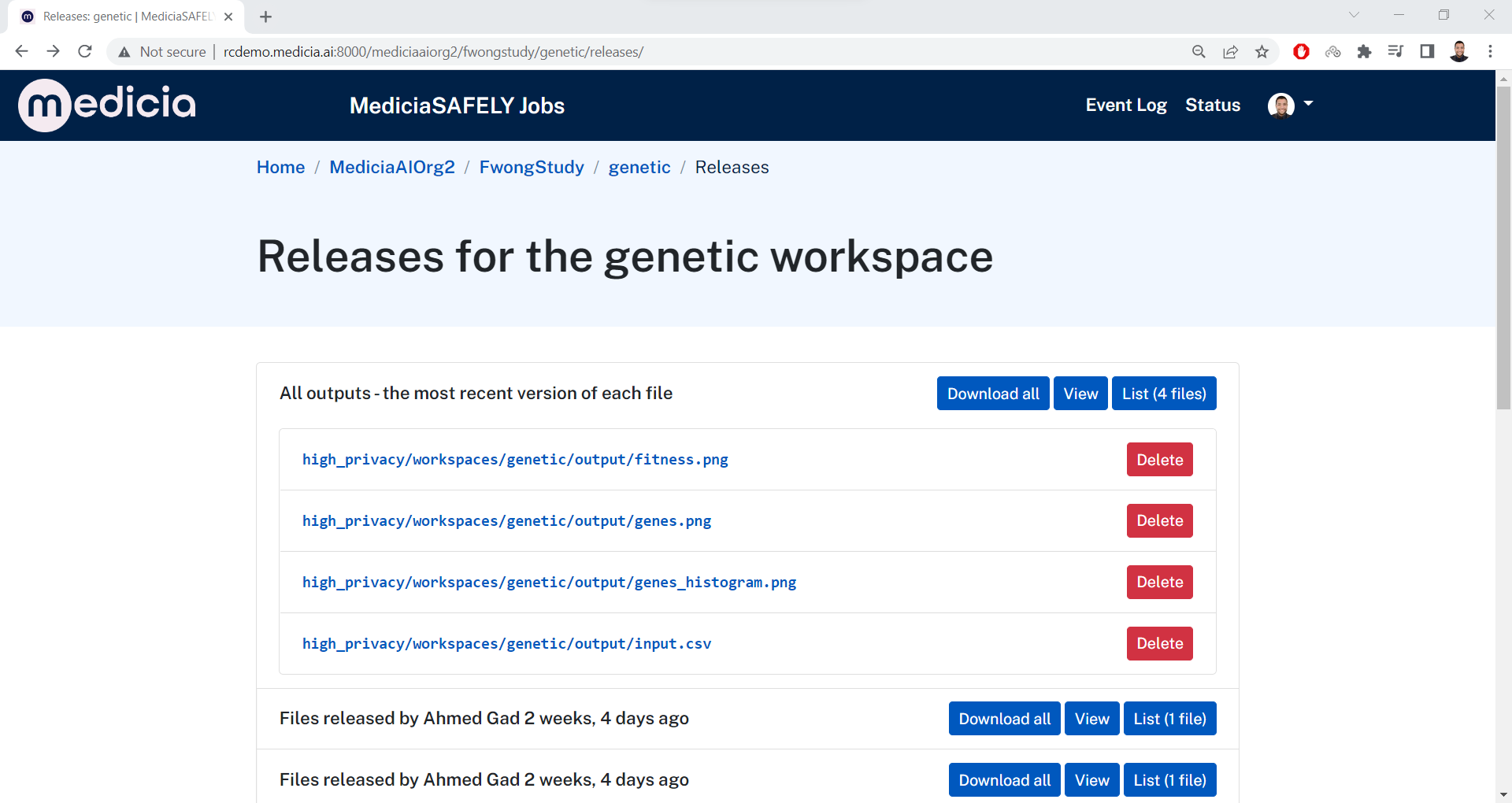Click List (4 files) button
Image resolution: width=1512 pixels, height=803 pixels.
(x=1164, y=394)
